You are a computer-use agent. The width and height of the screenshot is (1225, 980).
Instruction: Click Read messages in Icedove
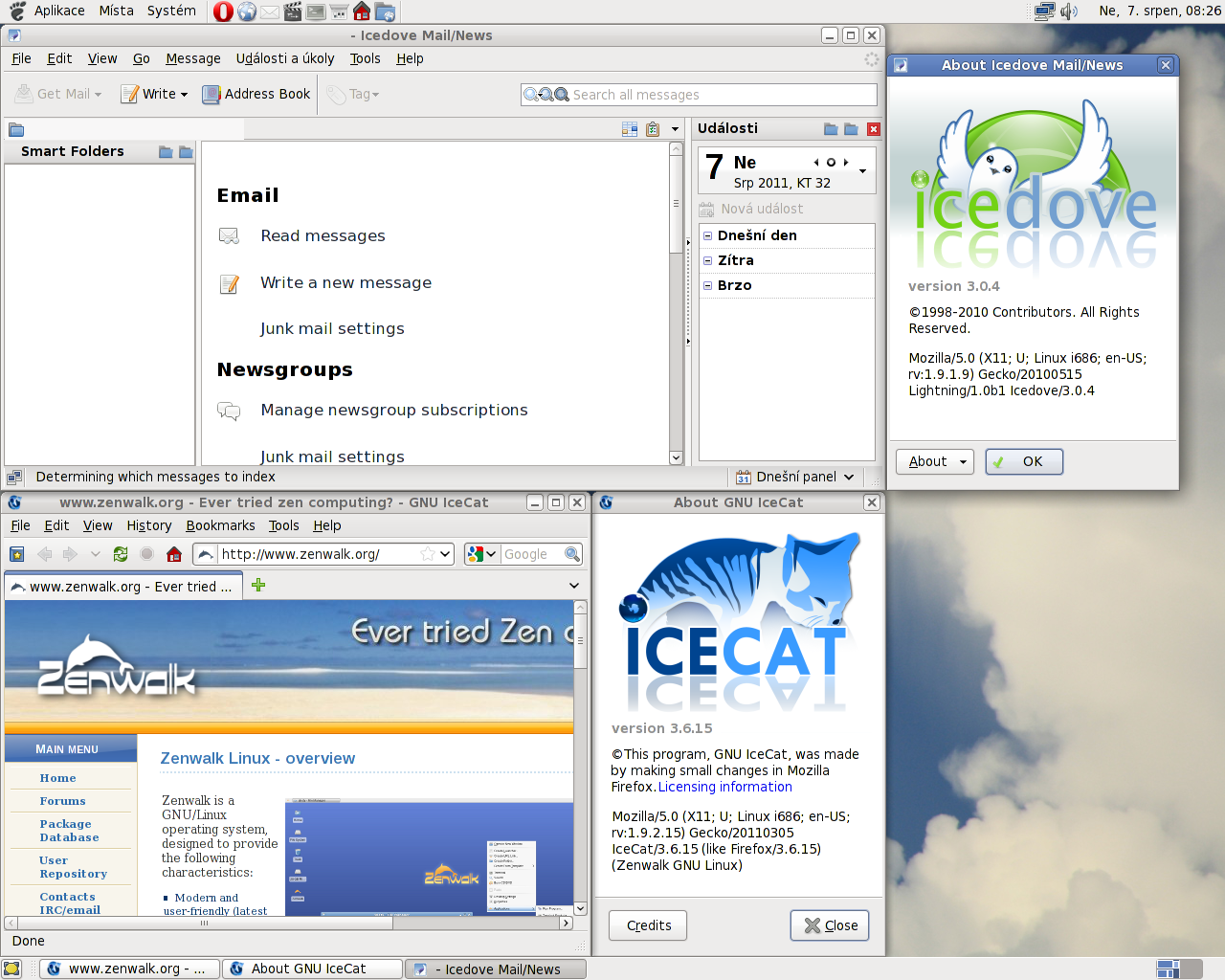click(x=323, y=235)
